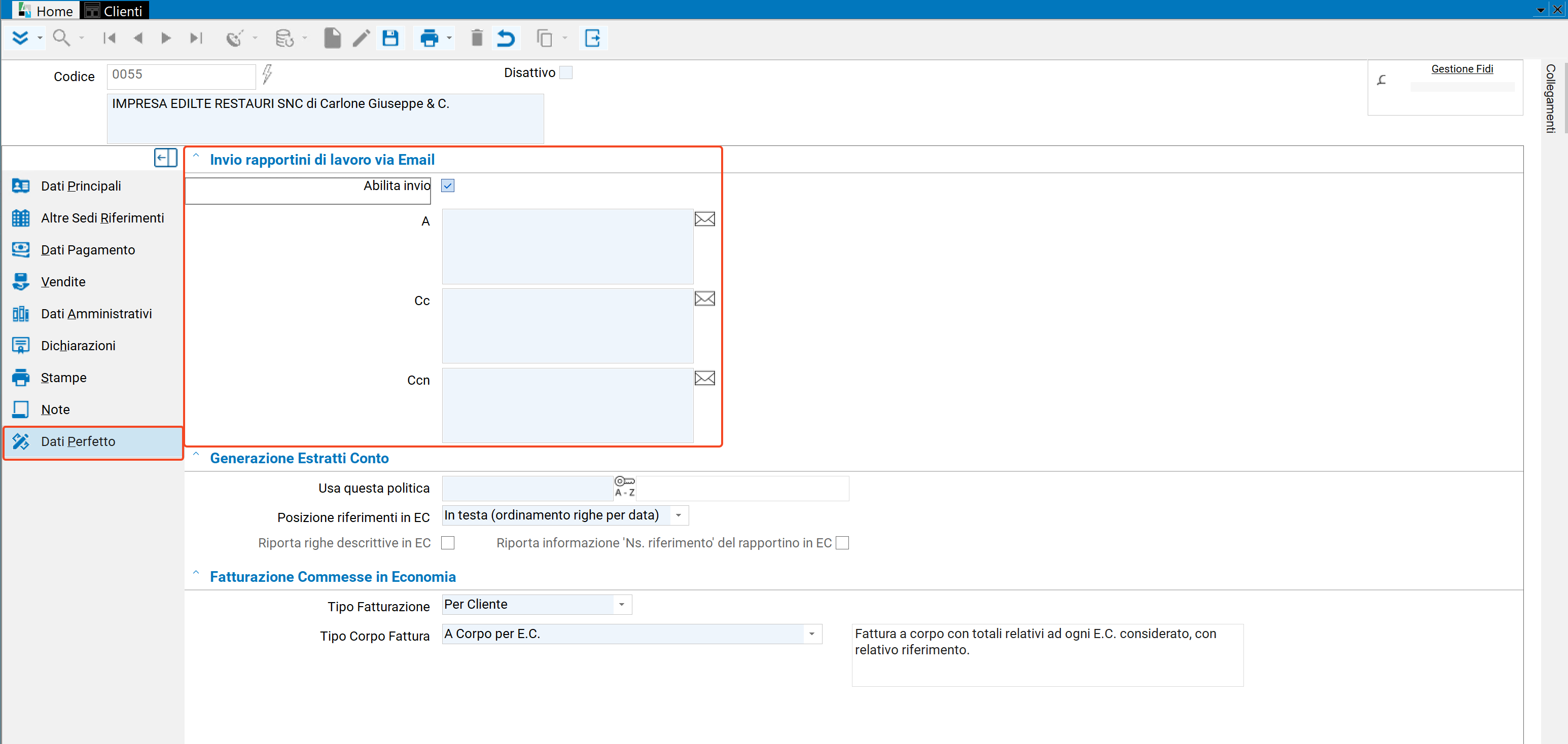The width and height of the screenshot is (1568, 744).
Task: Click the lightning bolt next to Codice
Action: click(267, 74)
